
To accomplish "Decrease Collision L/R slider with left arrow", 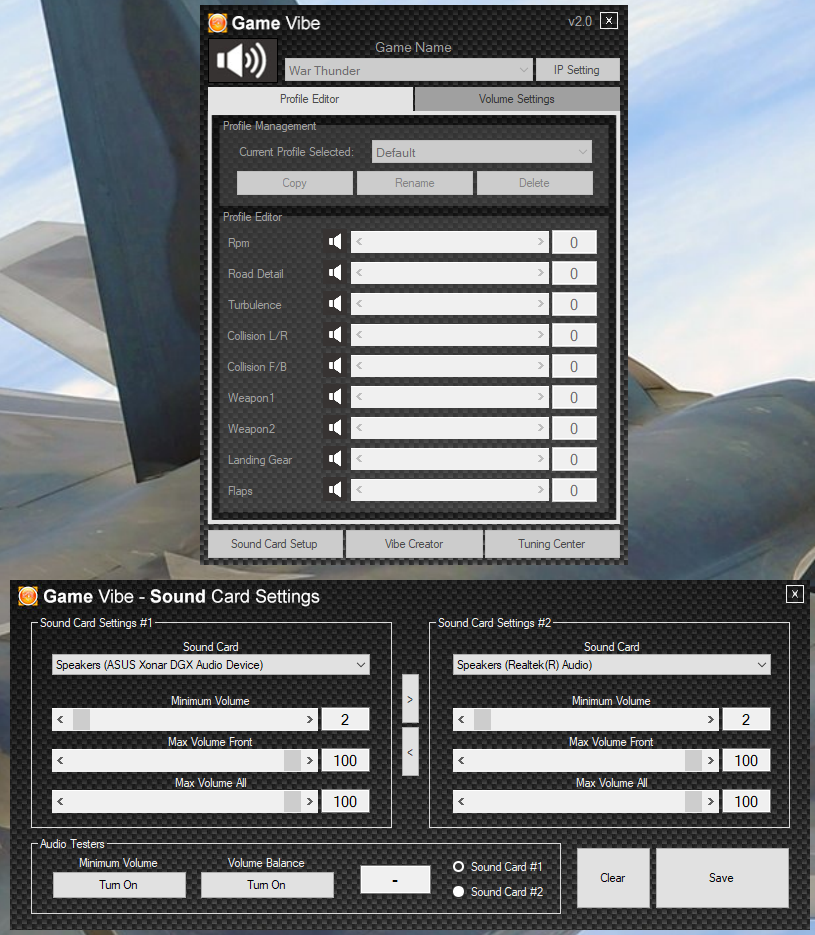I will point(359,335).
